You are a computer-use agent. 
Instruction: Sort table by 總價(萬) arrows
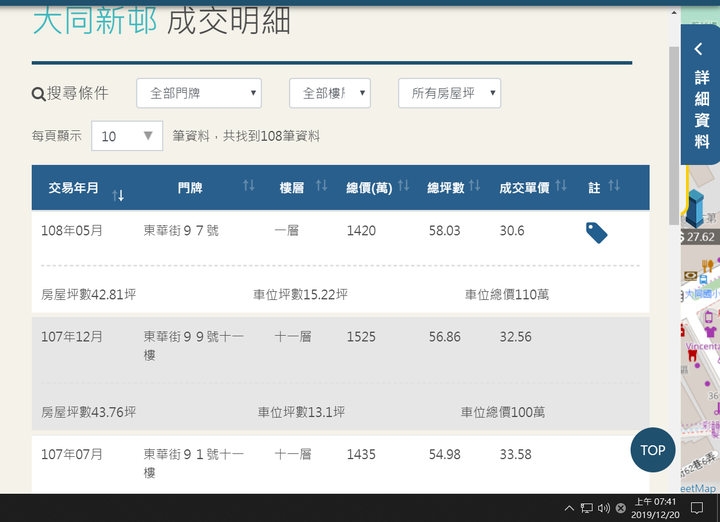pos(403,185)
